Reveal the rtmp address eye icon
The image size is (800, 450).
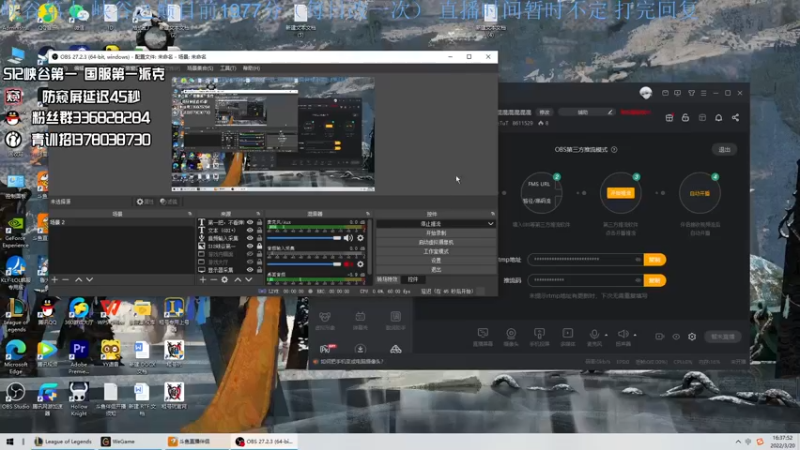pyautogui.click(x=638, y=260)
